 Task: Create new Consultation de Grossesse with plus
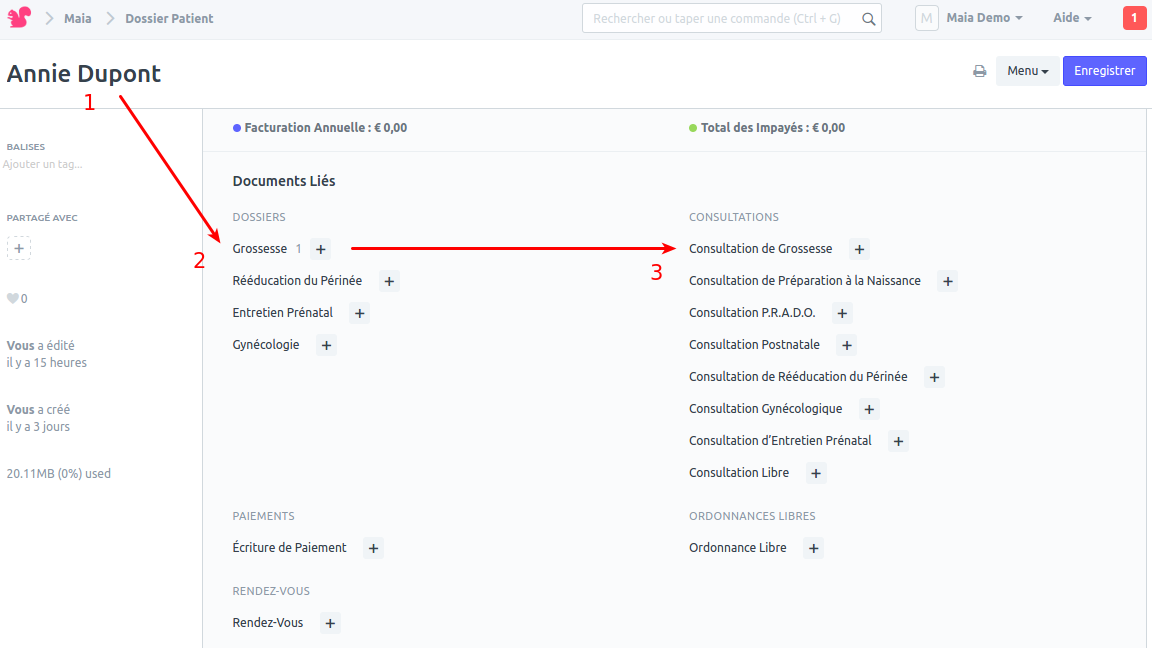pos(859,249)
